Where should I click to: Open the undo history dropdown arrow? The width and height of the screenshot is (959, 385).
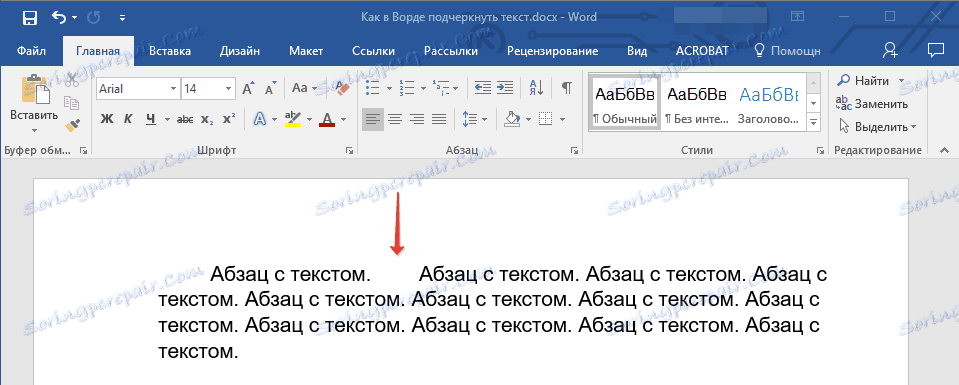point(75,18)
